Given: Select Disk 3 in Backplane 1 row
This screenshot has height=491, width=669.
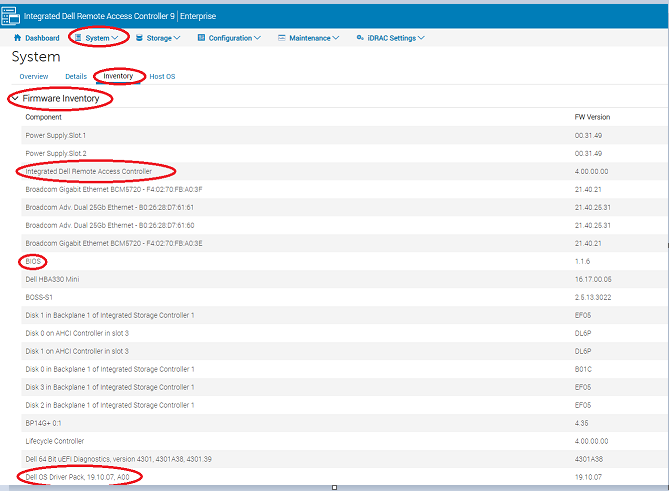Looking at the screenshot, I should pos(345,386).
